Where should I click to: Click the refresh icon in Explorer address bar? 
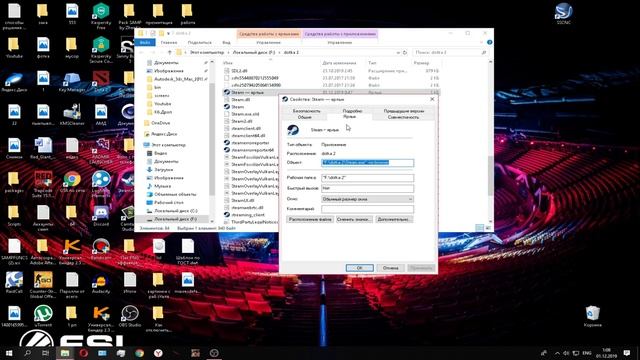[404, 53]
